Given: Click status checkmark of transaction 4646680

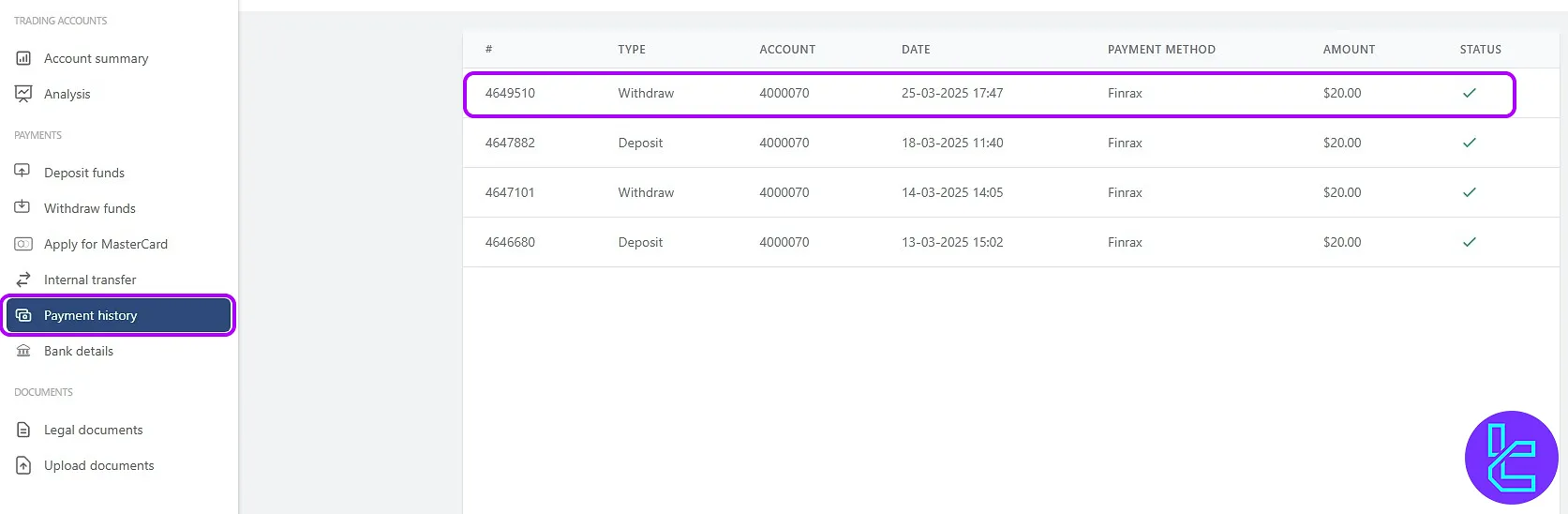Looking at the screenshot, I should (1470, 242).
